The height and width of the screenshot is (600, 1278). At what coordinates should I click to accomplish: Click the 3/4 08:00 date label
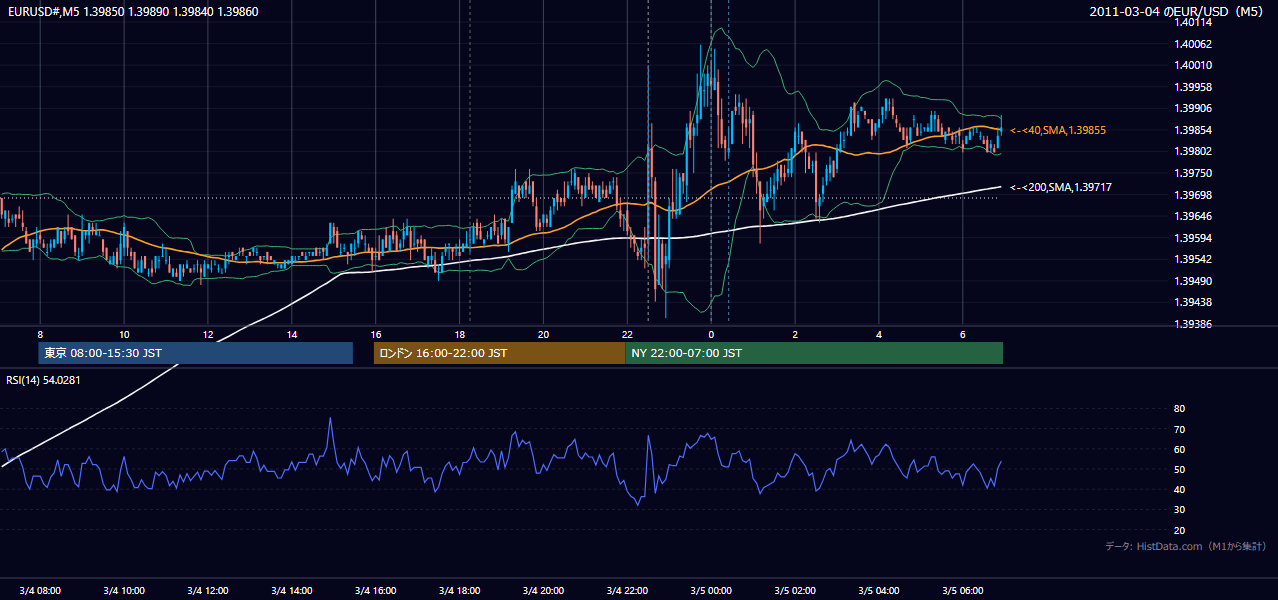[x=40, y=591]
